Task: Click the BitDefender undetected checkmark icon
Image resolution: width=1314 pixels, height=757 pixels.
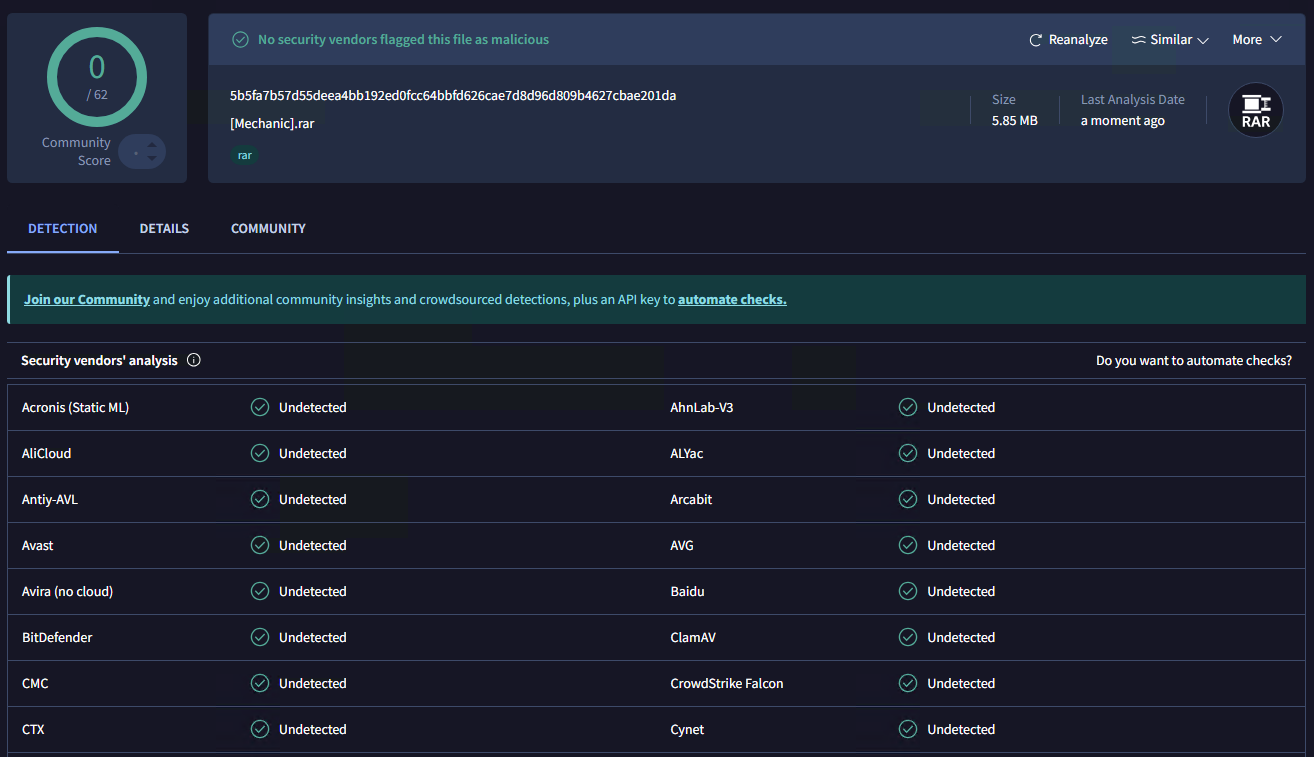Action: 260,637
